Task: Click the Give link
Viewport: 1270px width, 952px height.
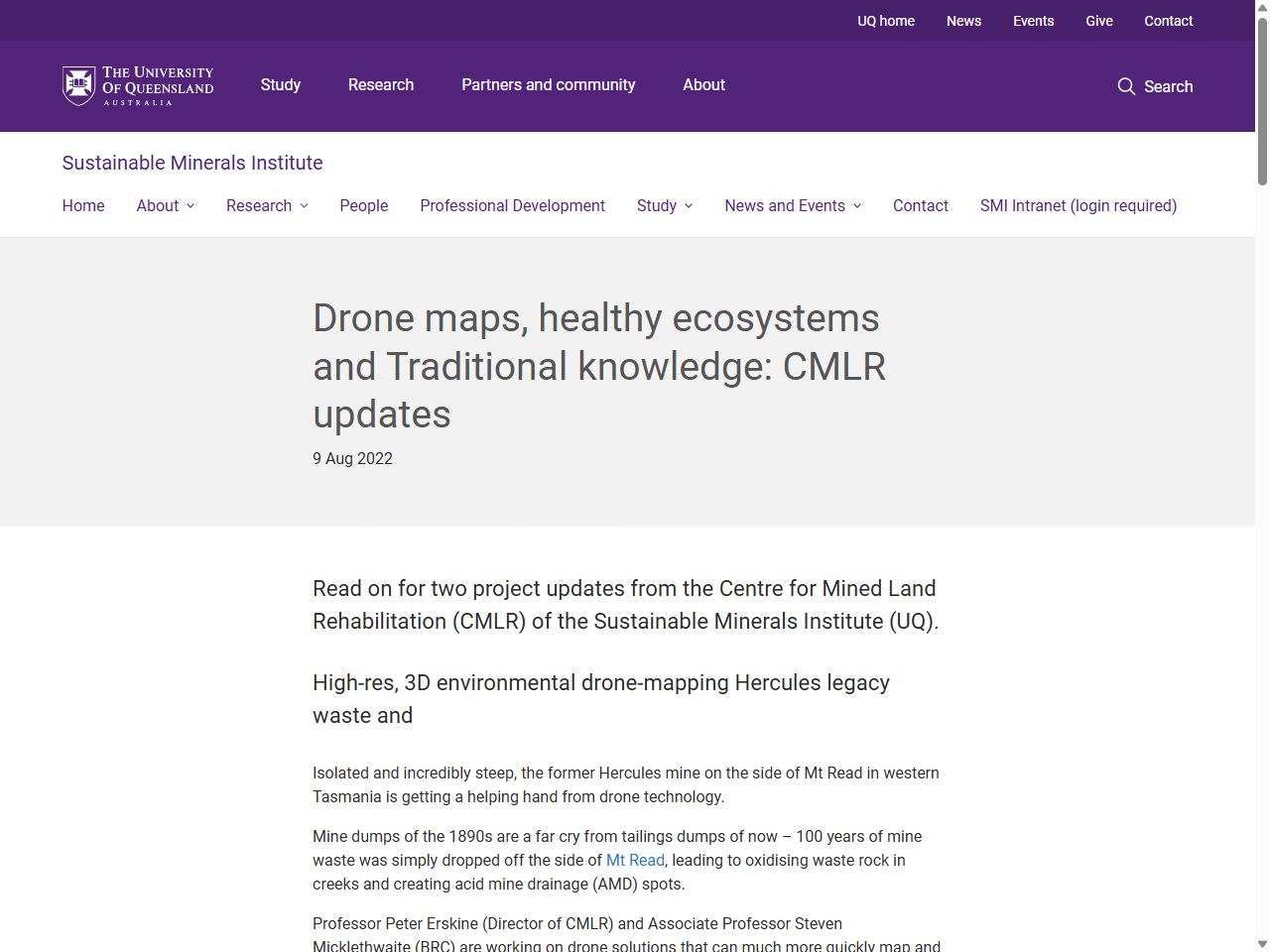Action: point(1099,21)
